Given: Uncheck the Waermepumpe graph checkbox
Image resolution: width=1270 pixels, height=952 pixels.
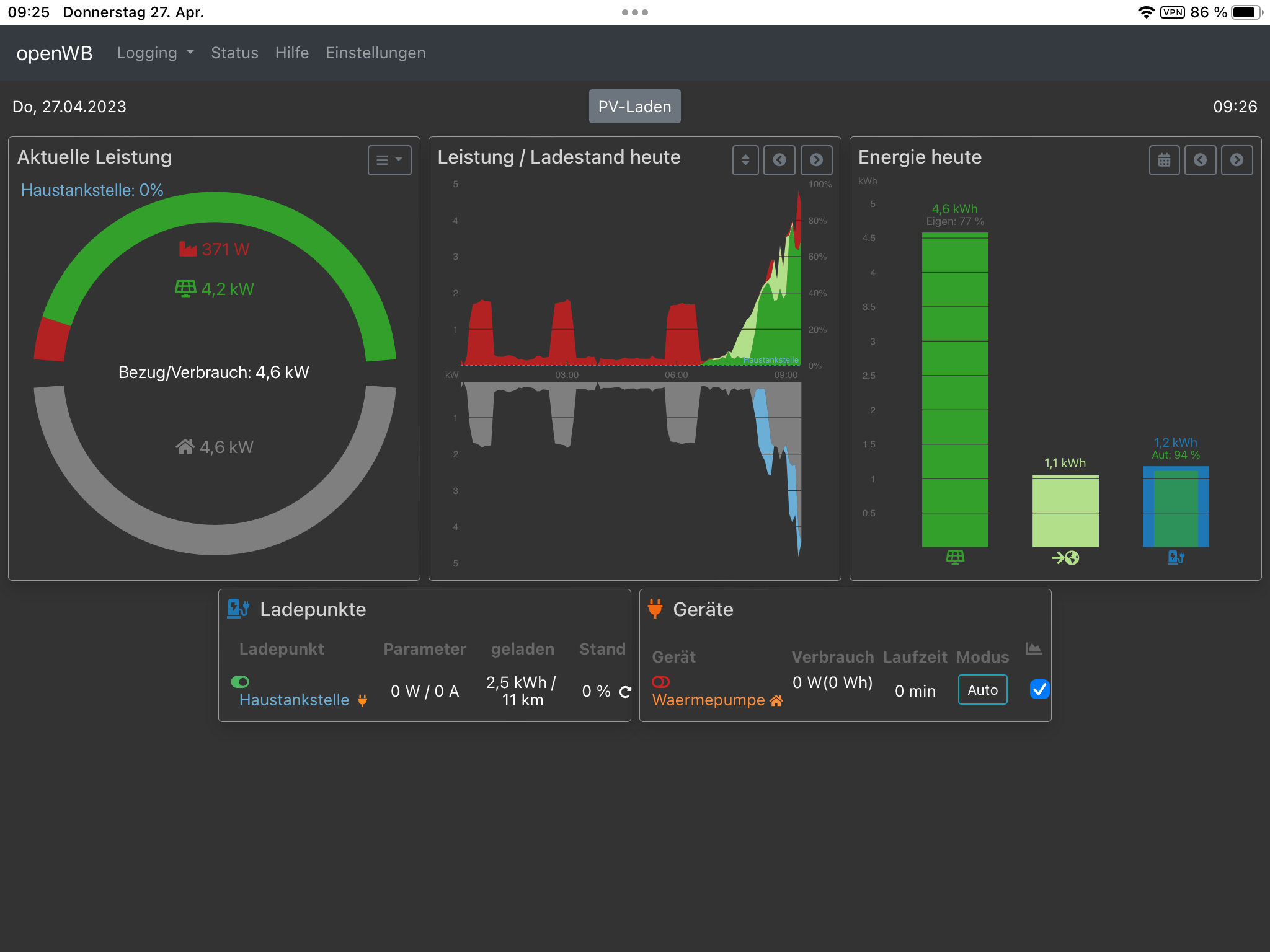Looking at the screenshot, I should [x=1039, y=689].
